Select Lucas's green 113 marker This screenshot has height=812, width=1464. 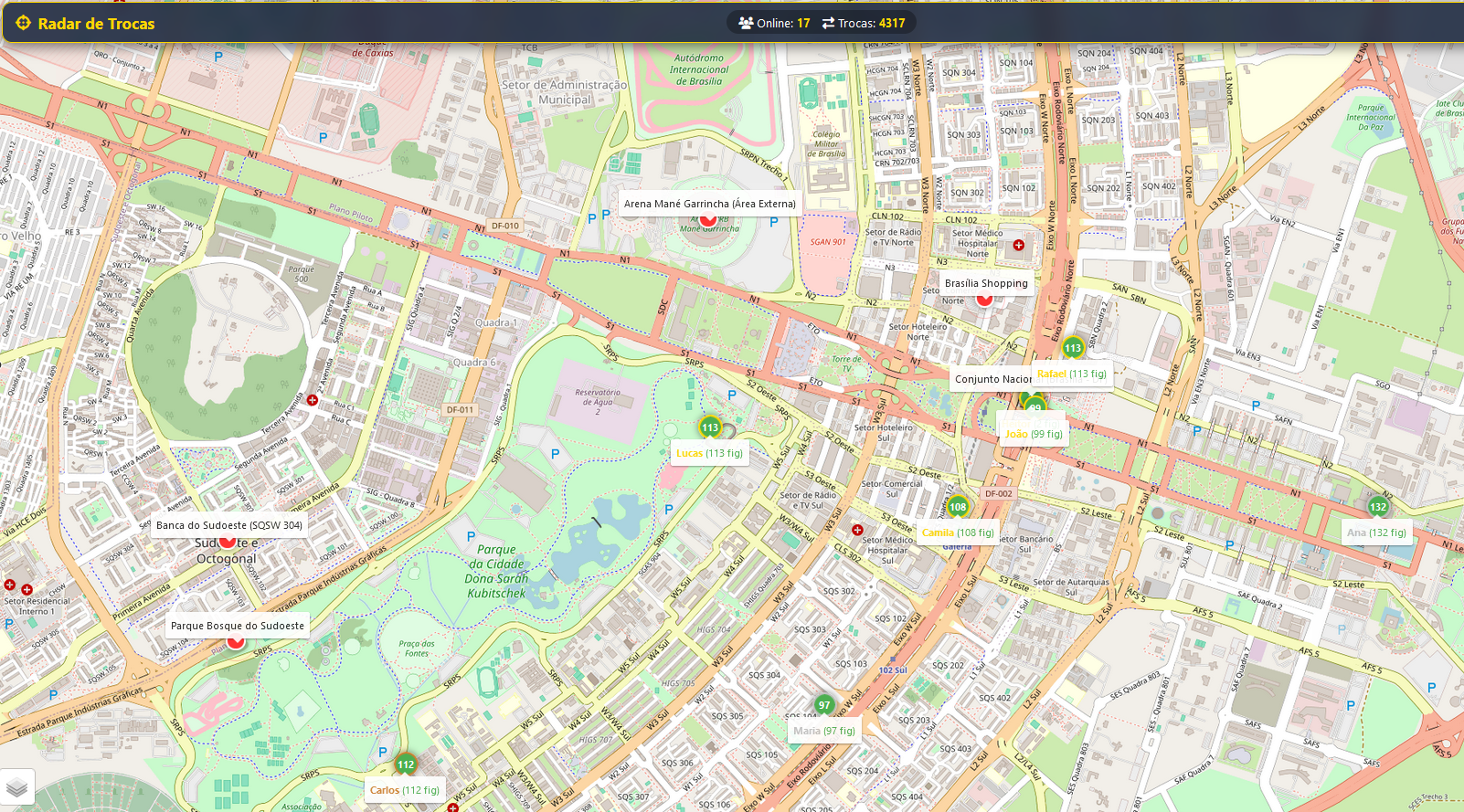tap(710, 427)
